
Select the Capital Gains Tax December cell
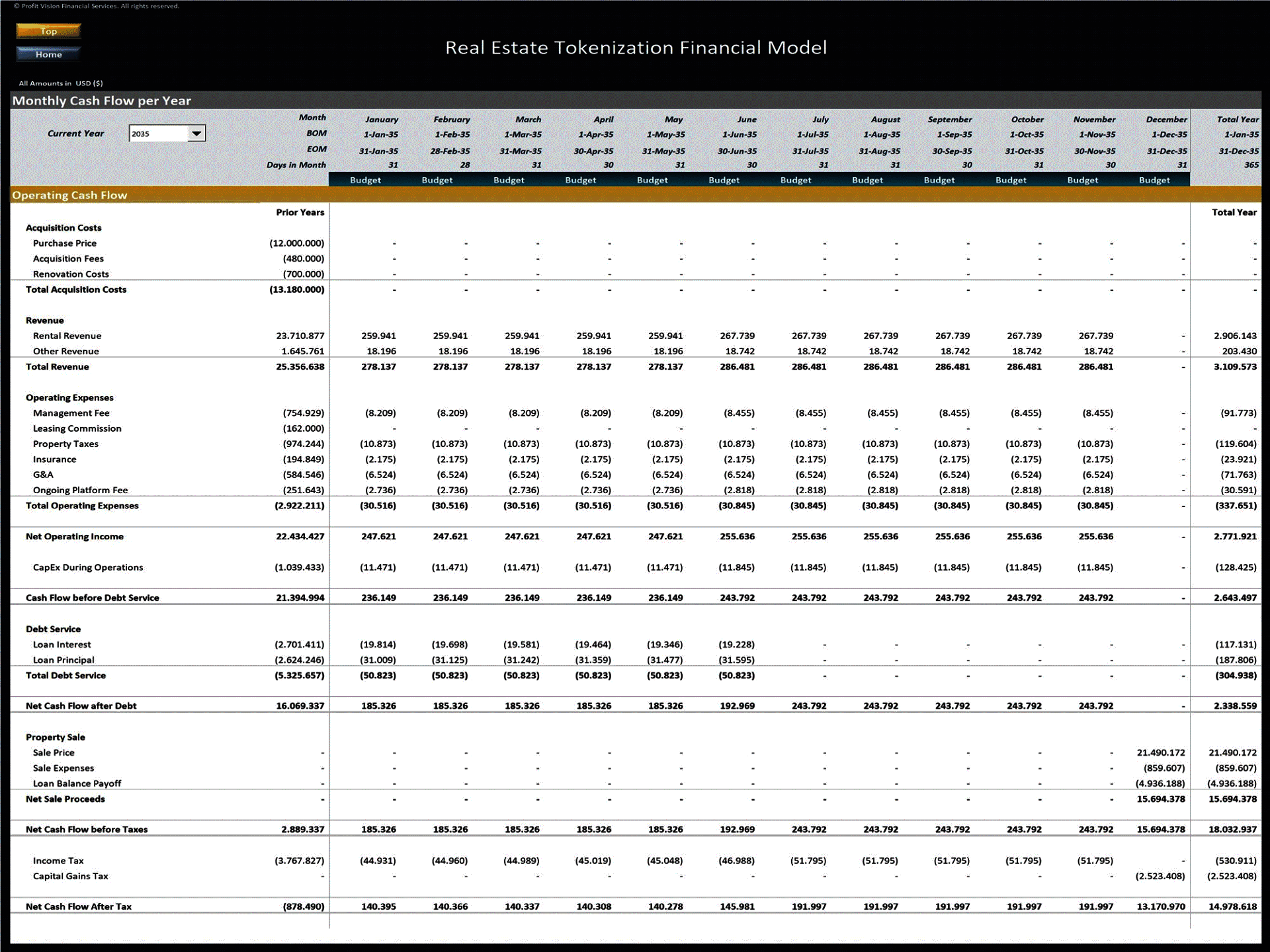coord(1160,876)
